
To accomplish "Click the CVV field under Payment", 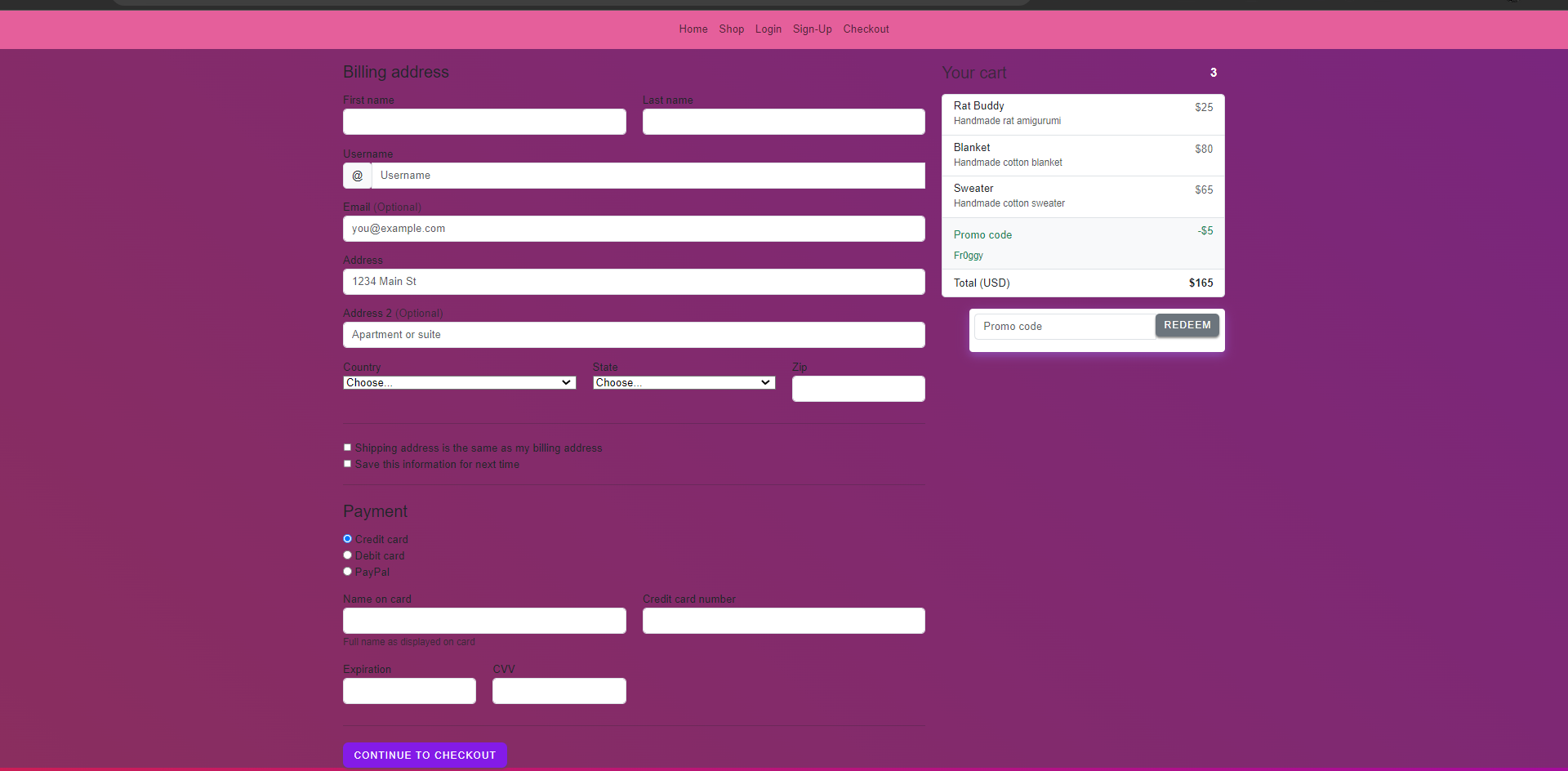I will (x=559, y=691).
